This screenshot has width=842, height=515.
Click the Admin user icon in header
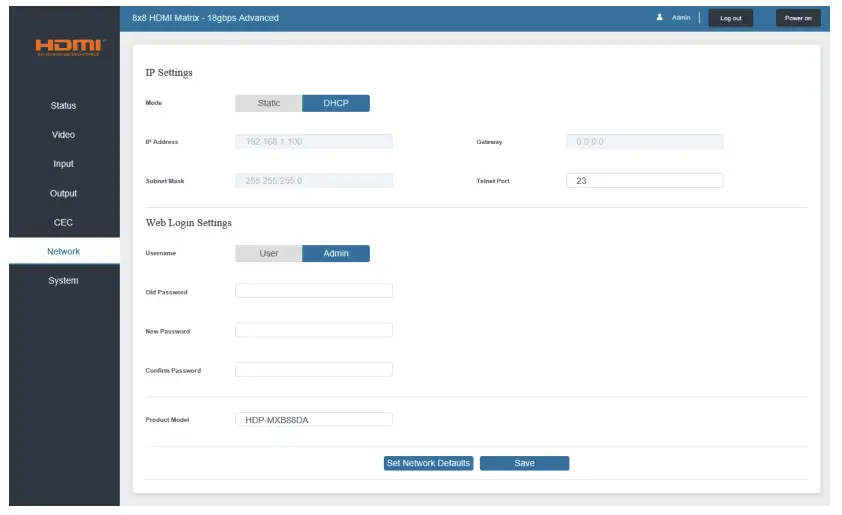tap(659, 17)
